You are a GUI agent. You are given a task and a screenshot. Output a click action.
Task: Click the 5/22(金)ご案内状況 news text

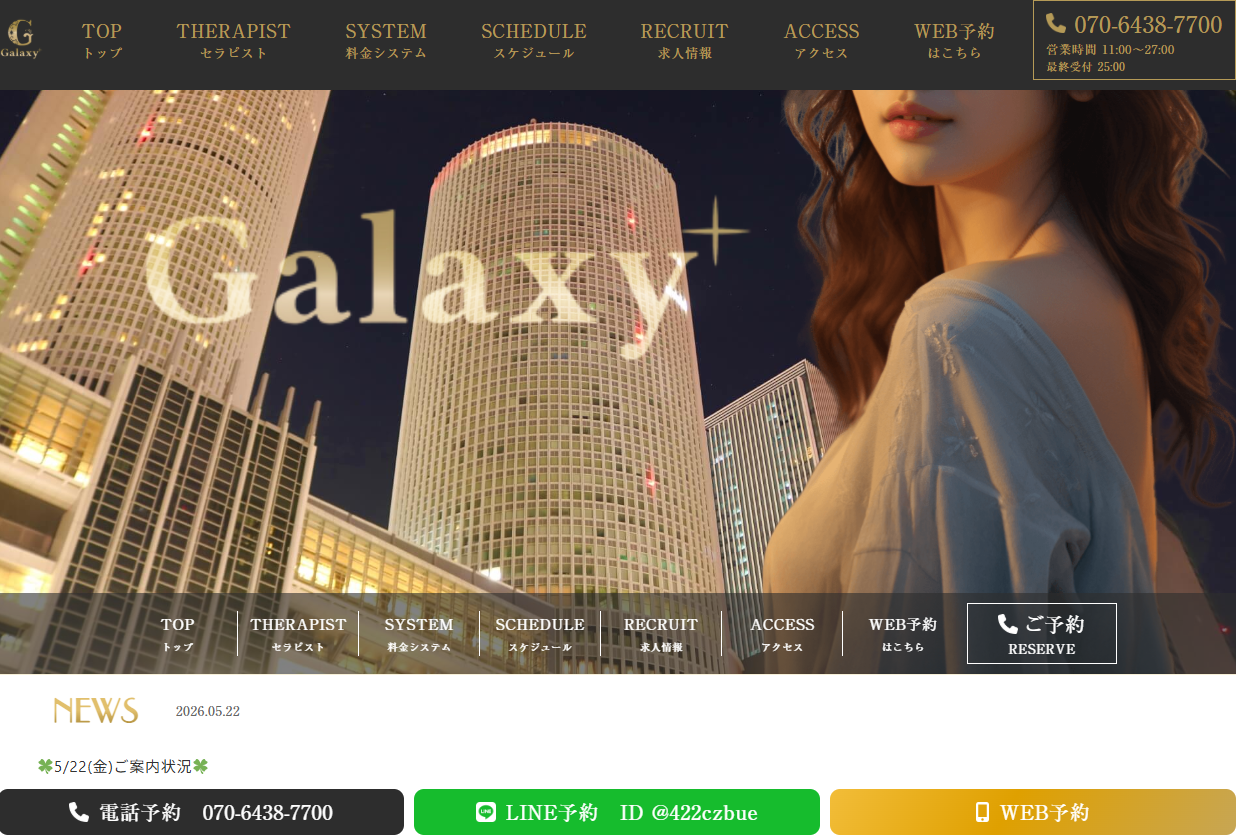pyautogui.click(x=123, y=767)
